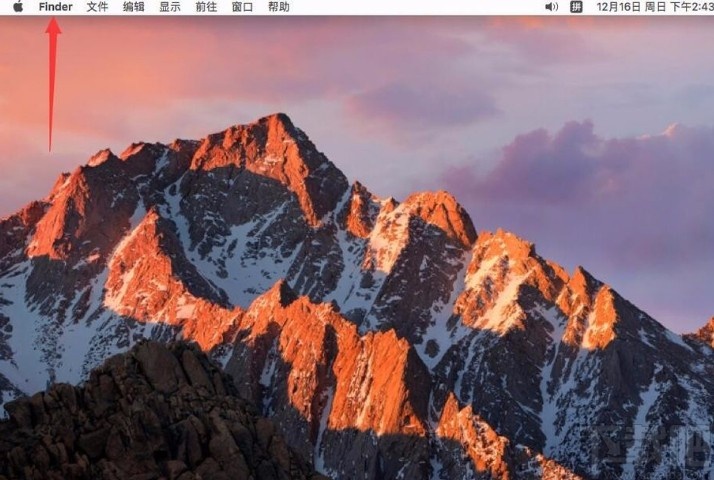
Task: Open the Finder menu
Action: coord(56,7)
